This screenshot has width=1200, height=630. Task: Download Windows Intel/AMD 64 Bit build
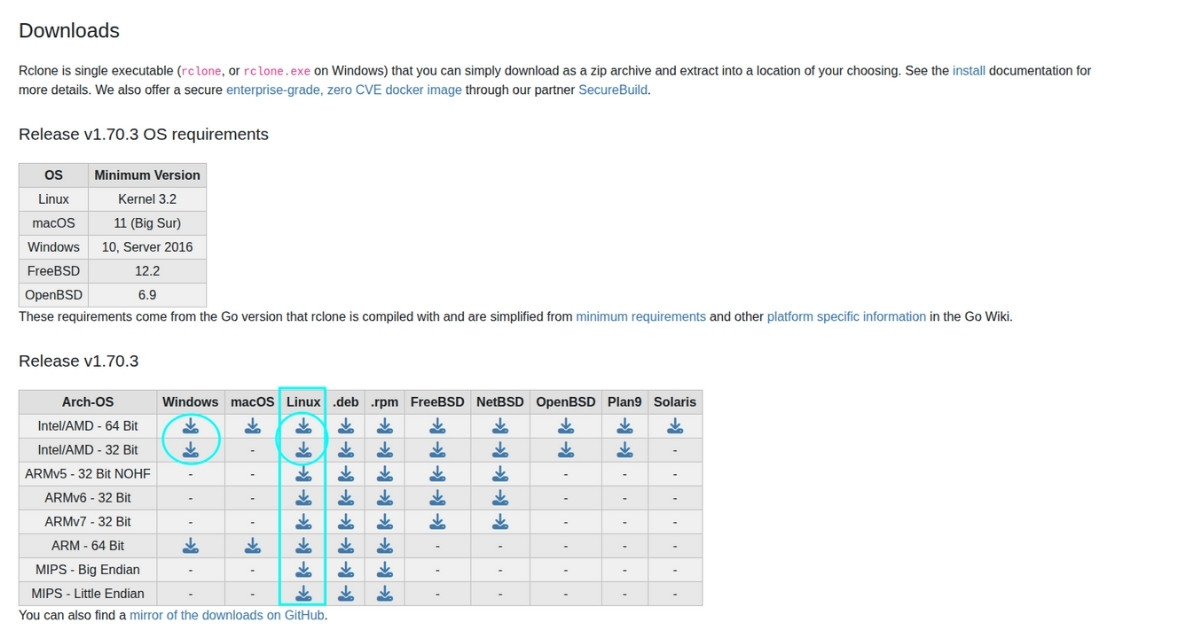[x=190, y=426]
